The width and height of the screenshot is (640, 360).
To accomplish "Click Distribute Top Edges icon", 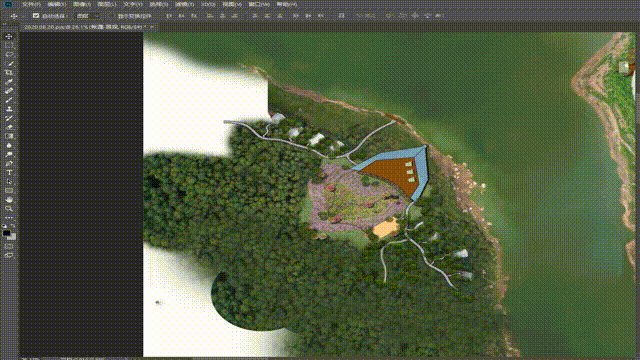I will click(x=255, y=16).
